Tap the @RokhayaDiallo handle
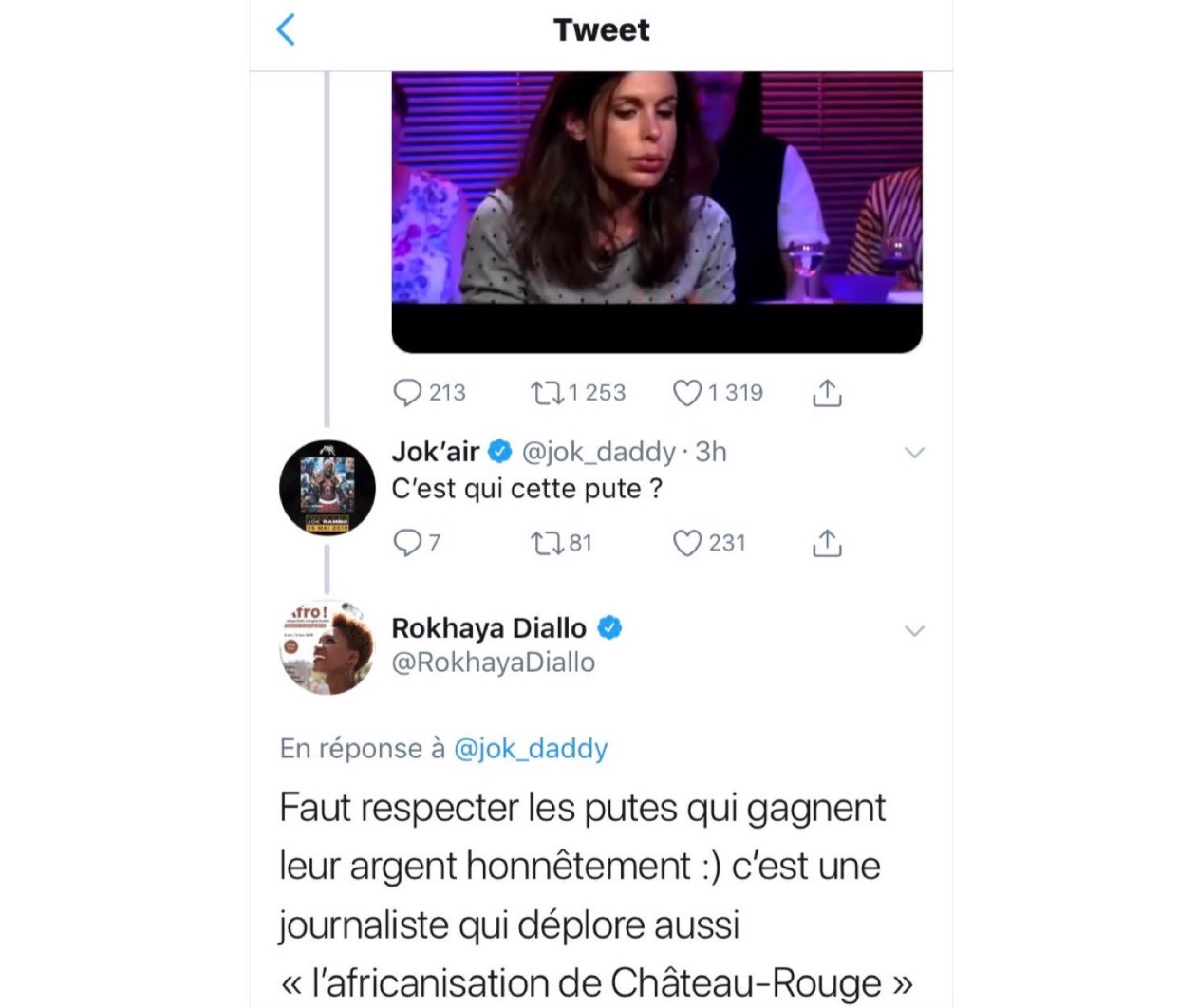Screen dimensions: 1179x1008 494,663
